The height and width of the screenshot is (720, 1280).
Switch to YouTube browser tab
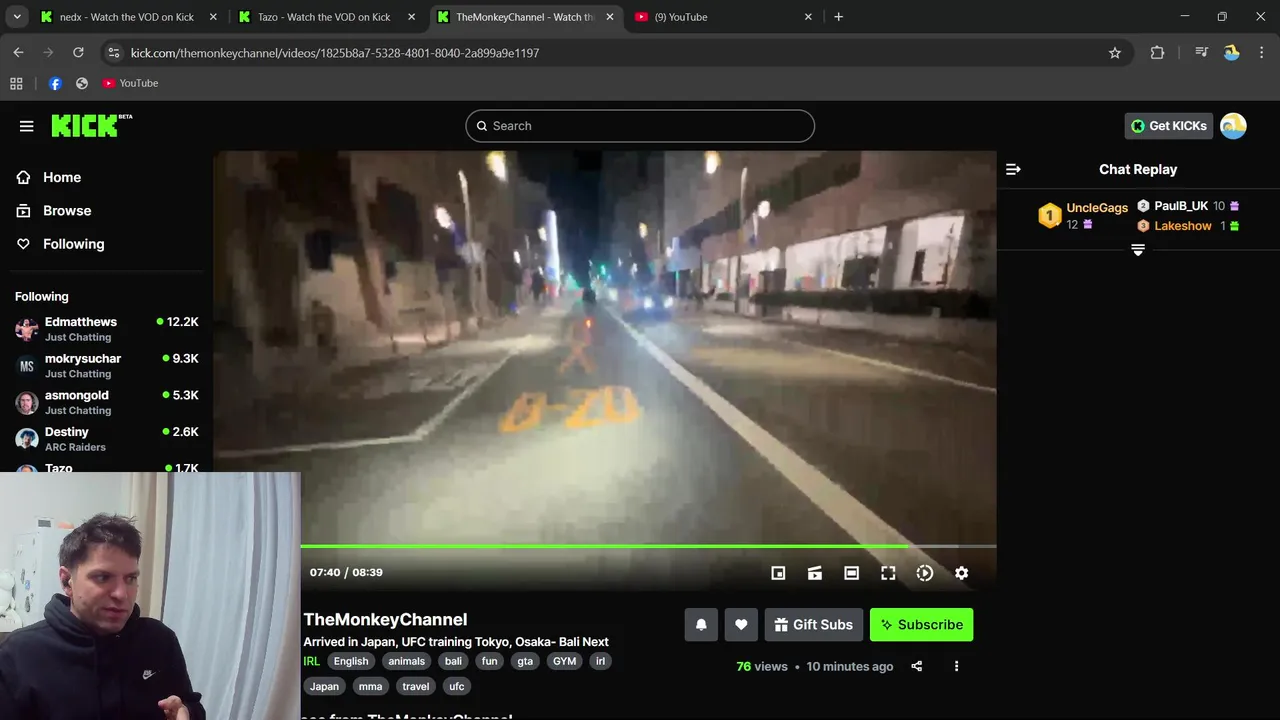pyautogui.click(x=721, y=17)
